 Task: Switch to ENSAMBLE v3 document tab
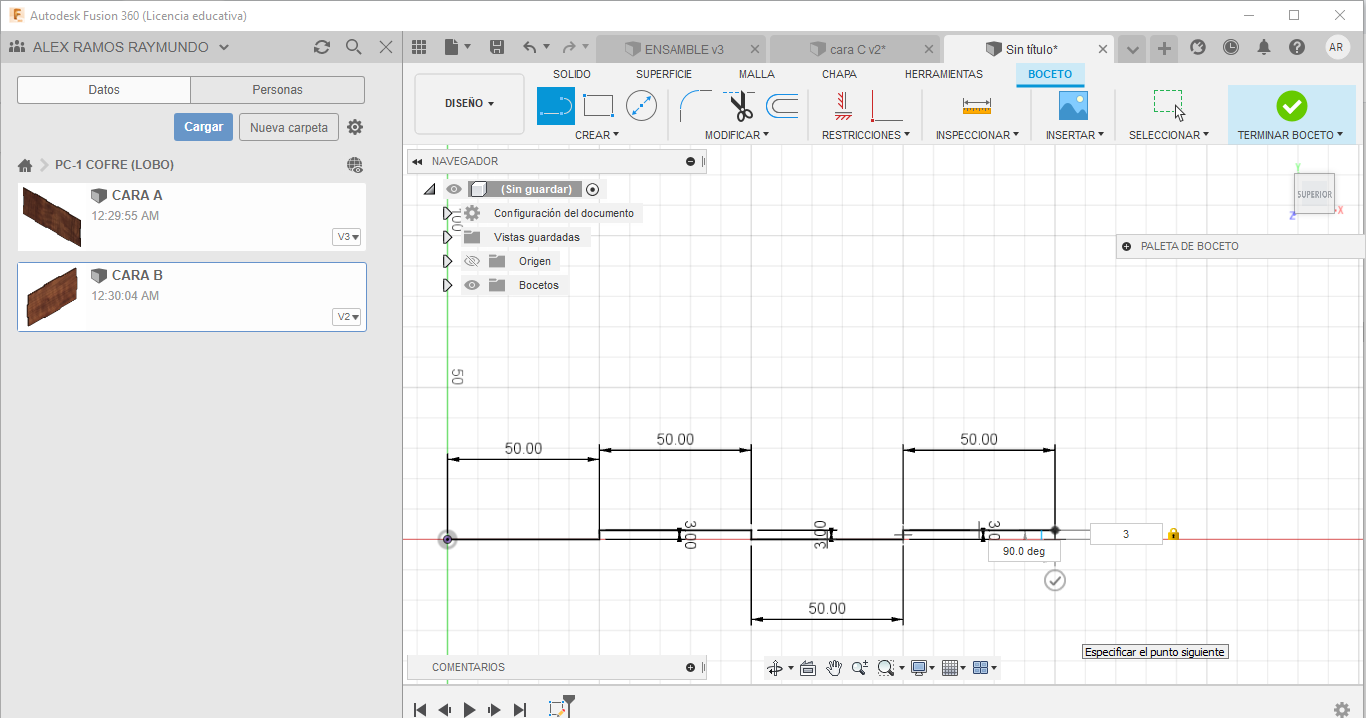click(682, 49)
